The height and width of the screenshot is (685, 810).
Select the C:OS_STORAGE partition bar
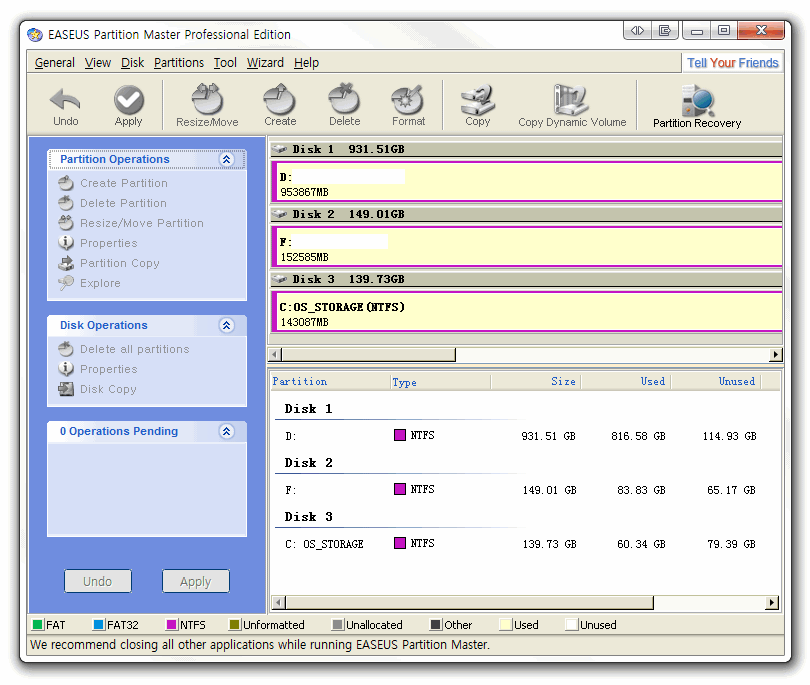pos(527,312)
